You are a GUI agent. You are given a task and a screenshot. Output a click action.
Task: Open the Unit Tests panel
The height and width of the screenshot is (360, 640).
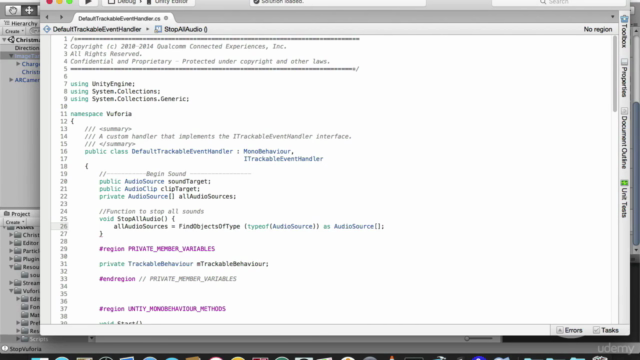pyautogui.click(x=624, y=199)
